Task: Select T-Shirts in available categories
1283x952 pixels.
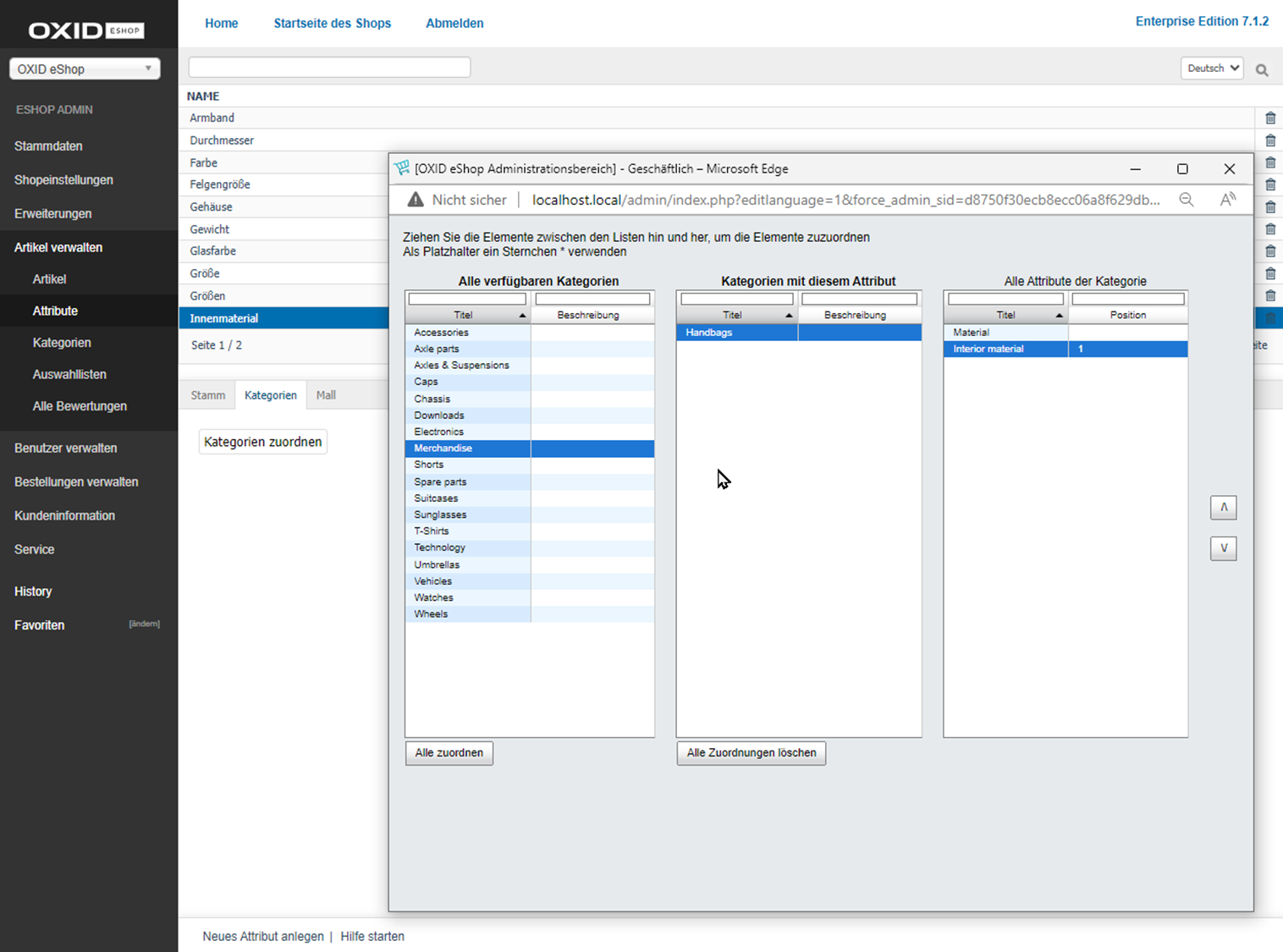Action: (x=530, y=531)
